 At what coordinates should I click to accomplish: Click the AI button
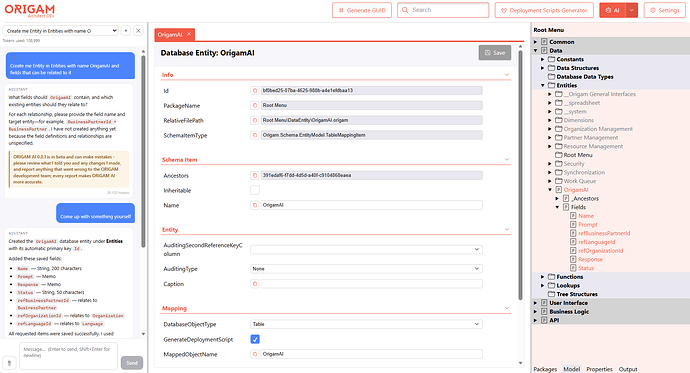point(613,10)
